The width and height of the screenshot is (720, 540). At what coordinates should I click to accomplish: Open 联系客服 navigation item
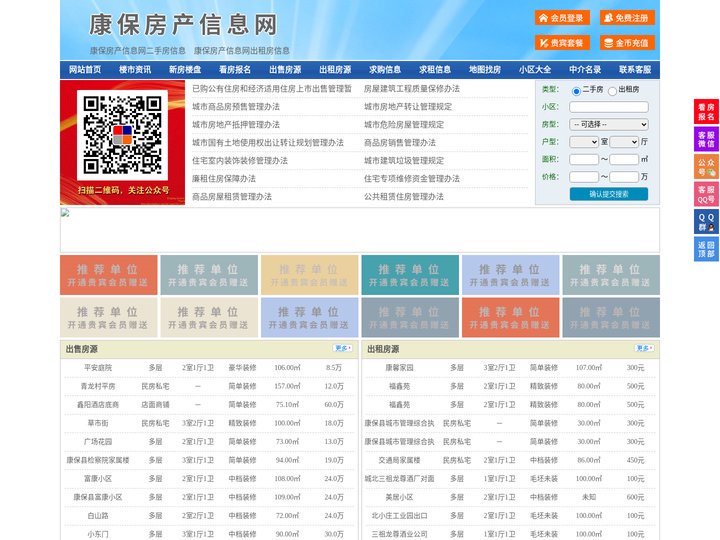[x=635, y=70]
